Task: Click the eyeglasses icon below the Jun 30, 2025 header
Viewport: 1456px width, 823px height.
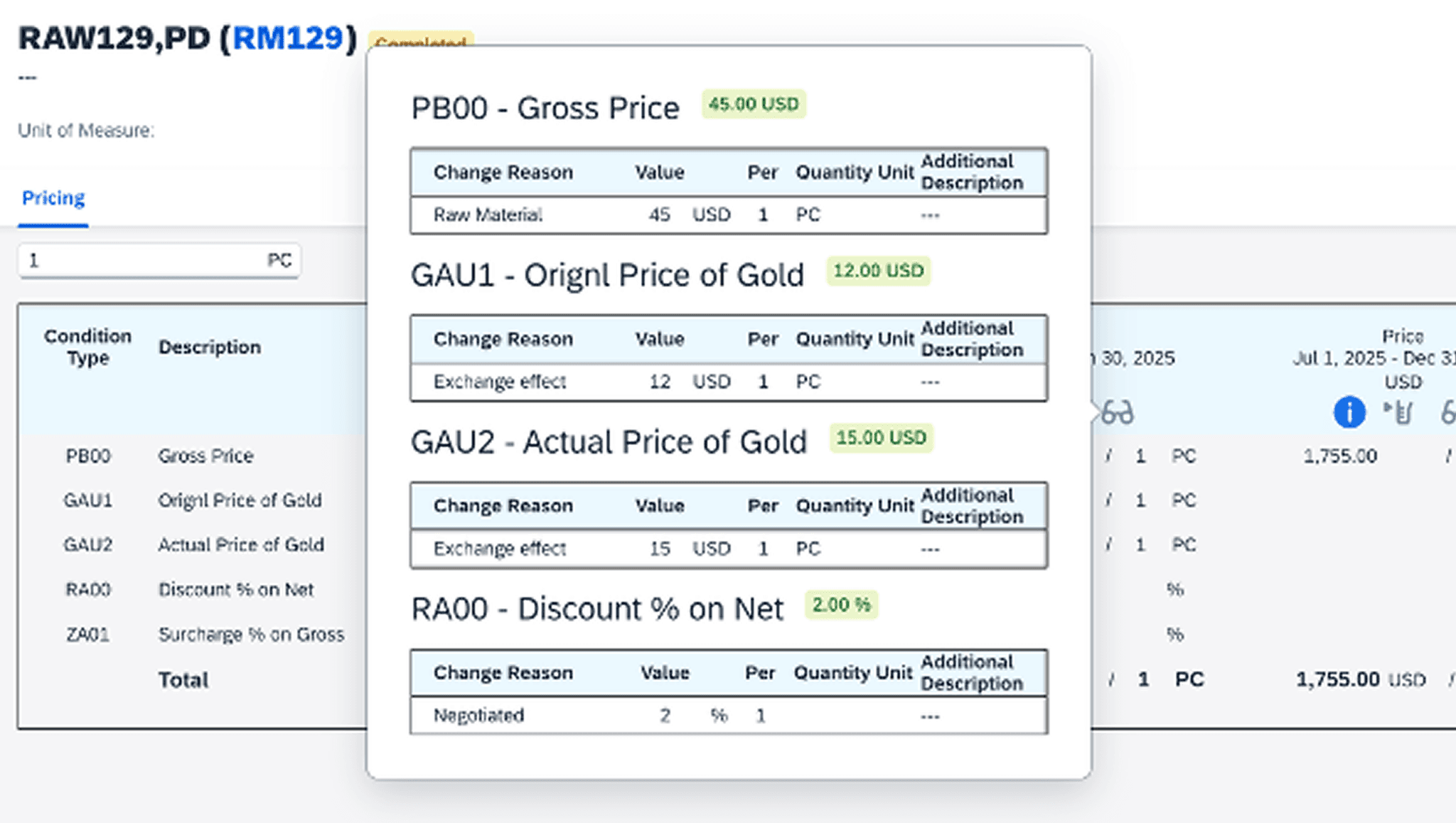Action: (x=1118, y=411)
